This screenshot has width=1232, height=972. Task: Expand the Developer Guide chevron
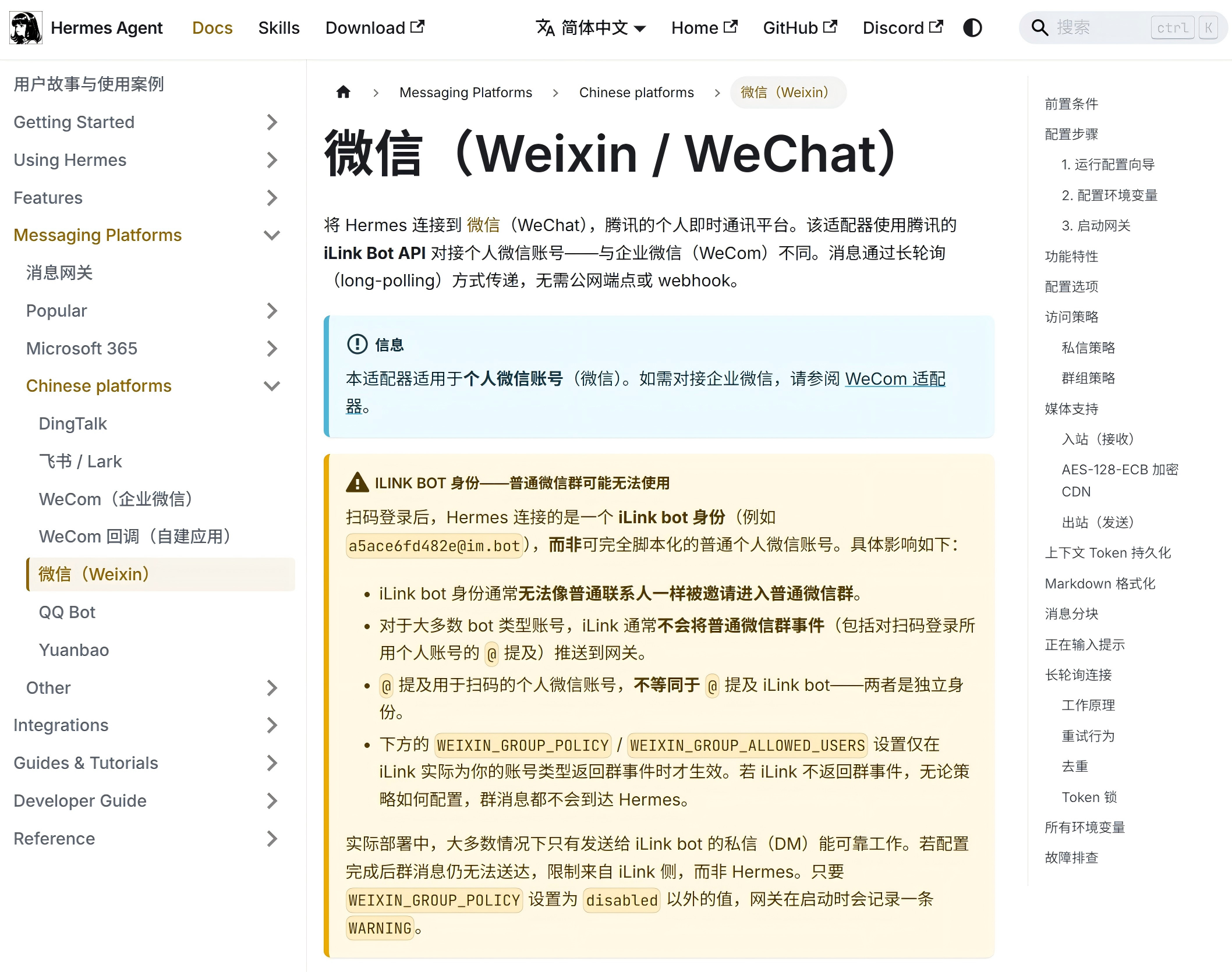click(x=272, y=801)
